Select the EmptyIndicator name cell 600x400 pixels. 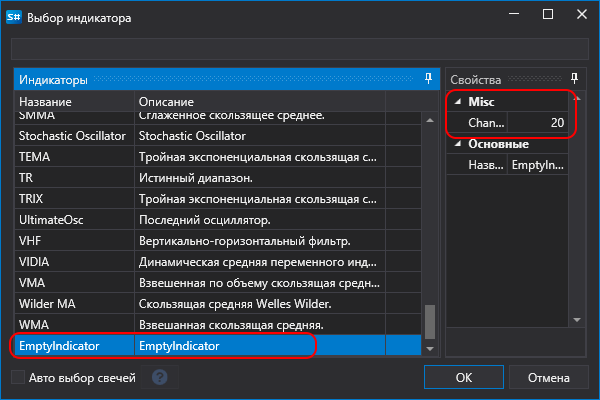[x=75, y=346]
